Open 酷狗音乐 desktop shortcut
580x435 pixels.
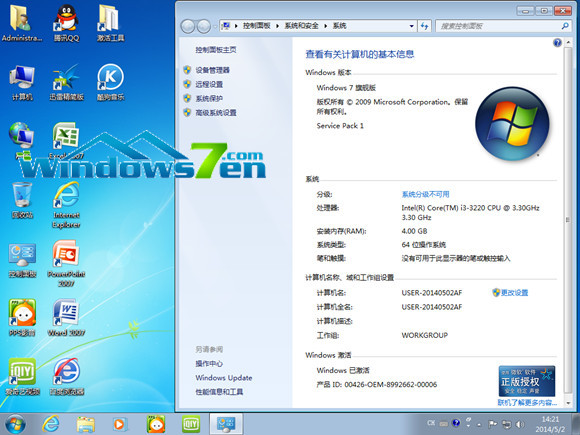tap(110, 83)
